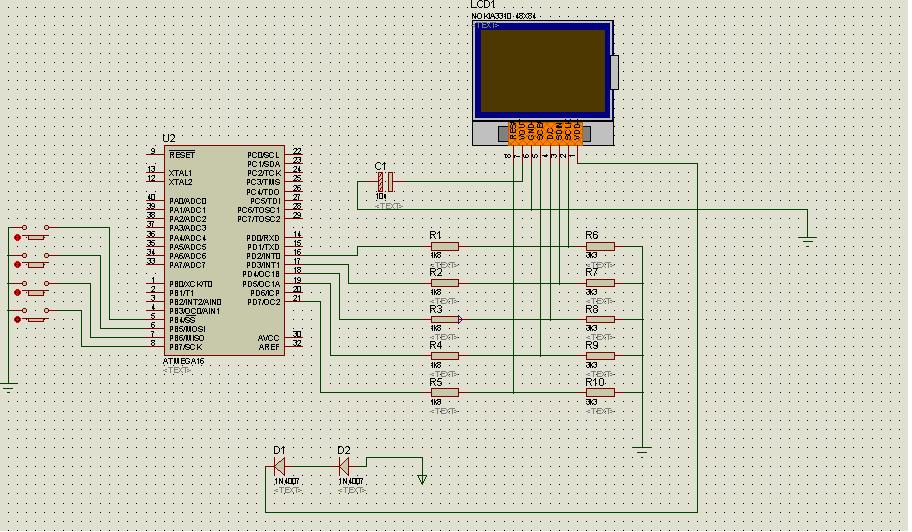Click the LCD1 reference label

click(x=483, y=5)
